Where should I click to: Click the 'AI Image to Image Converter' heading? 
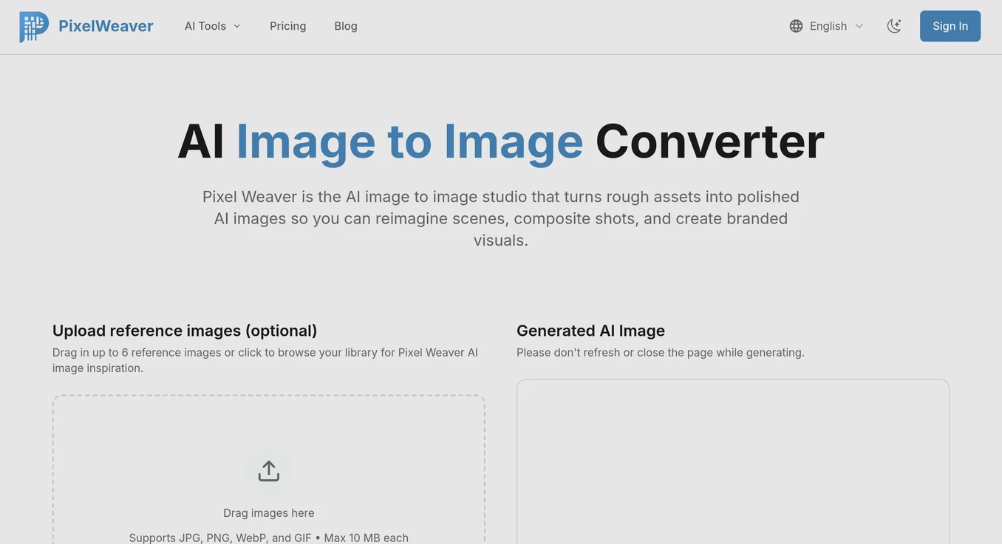coord(501,141)
